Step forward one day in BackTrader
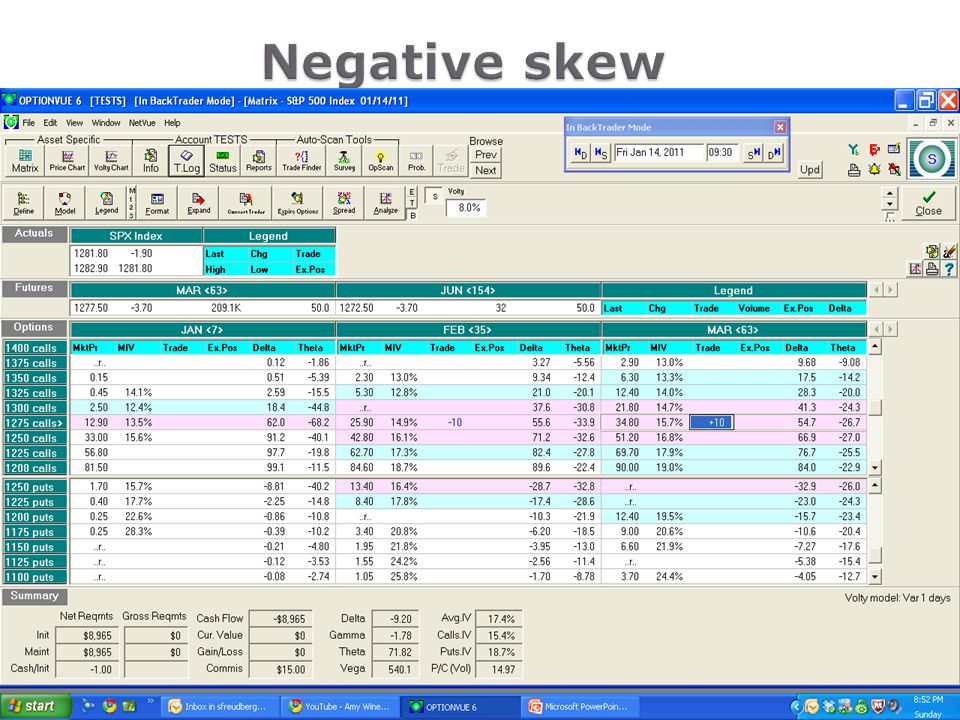960x720 pixels. coord(774,153)
